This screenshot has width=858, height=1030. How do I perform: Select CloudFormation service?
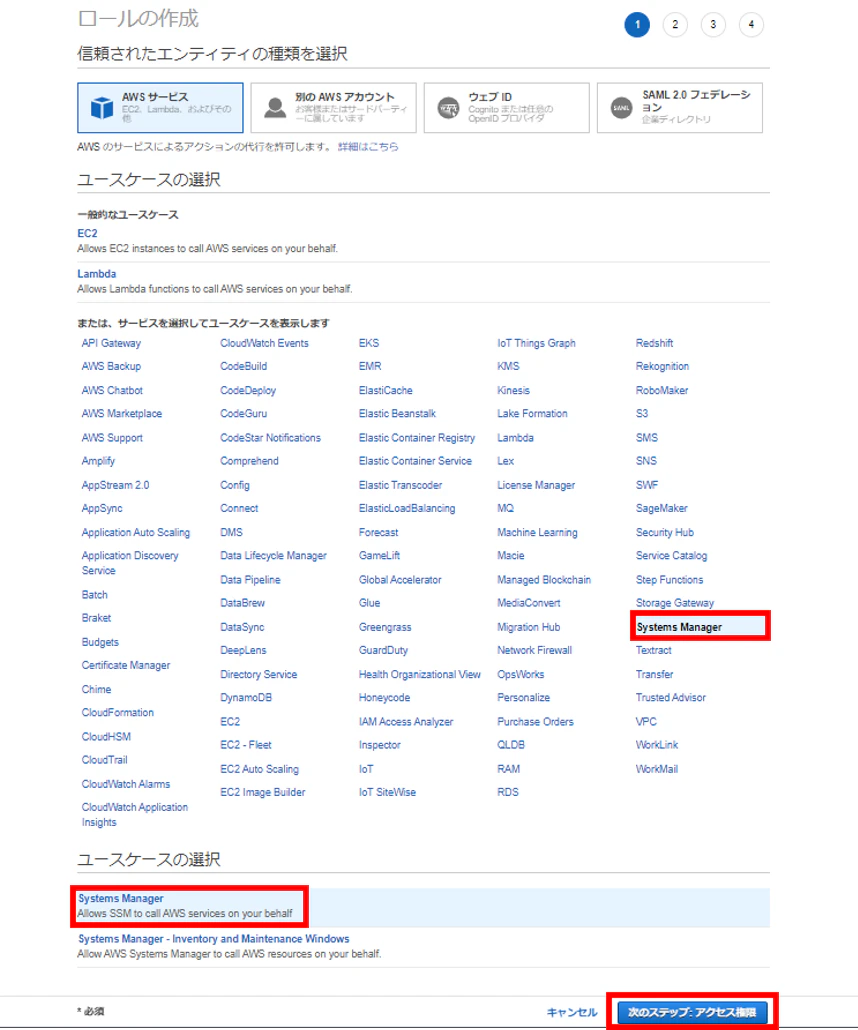[118, 712]
